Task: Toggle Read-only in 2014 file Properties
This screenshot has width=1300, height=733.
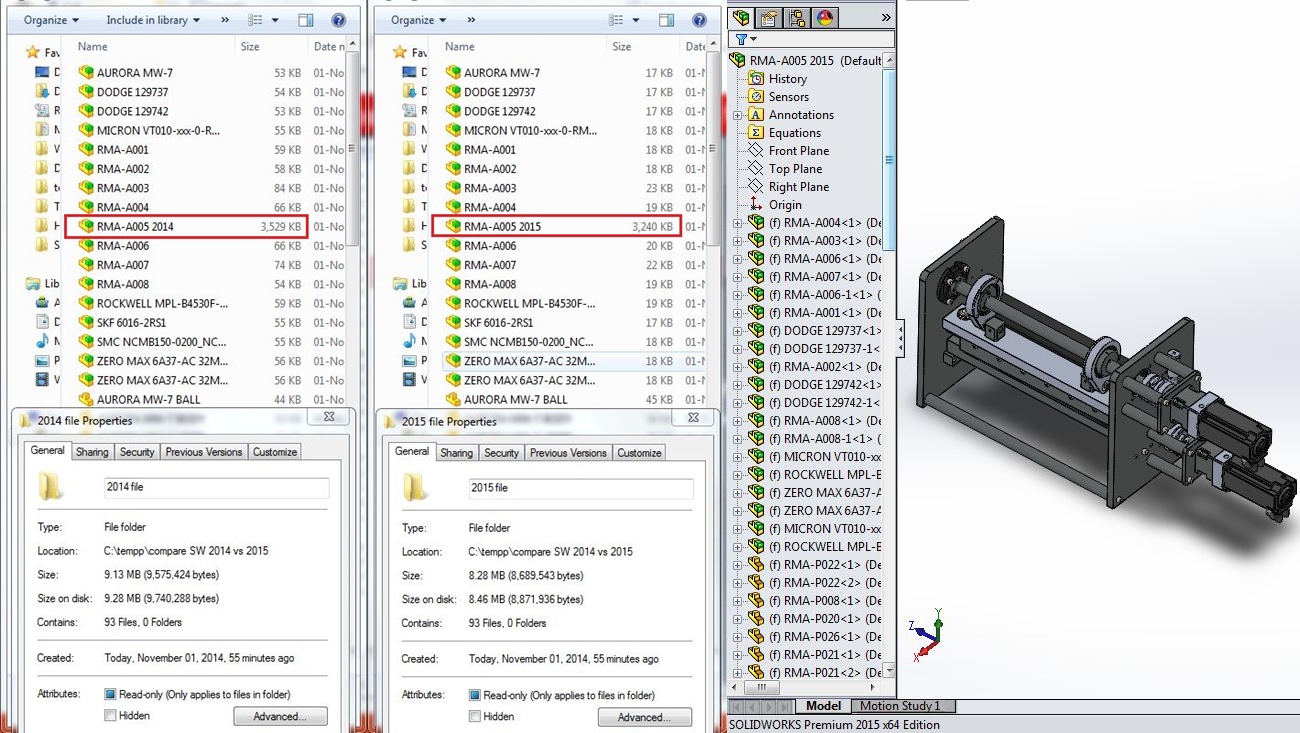Action: pyautogui.click(x=110, y=694)
